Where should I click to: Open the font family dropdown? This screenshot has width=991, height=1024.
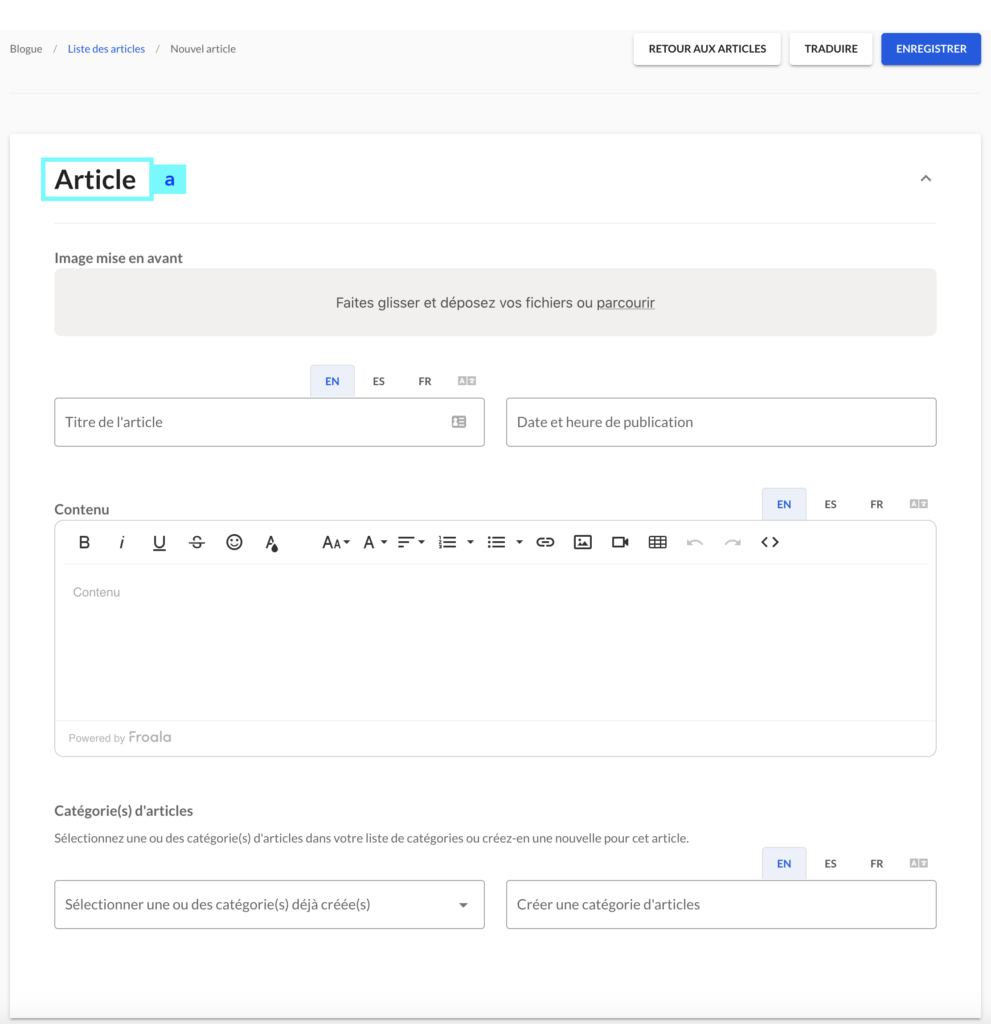[375, 542]
